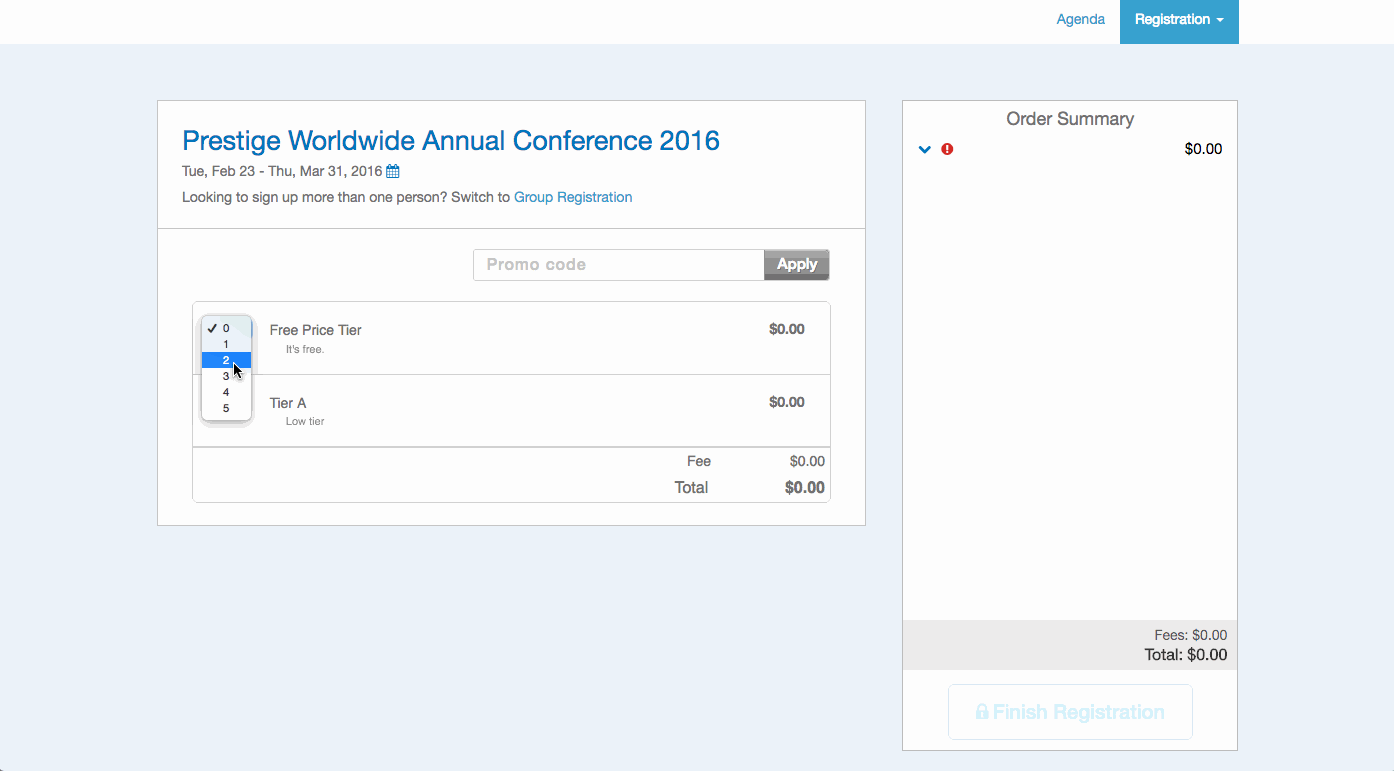Select quantity 5 from the dropdown list
This screenshot has height=771, width=1394.
pos(226,408)
